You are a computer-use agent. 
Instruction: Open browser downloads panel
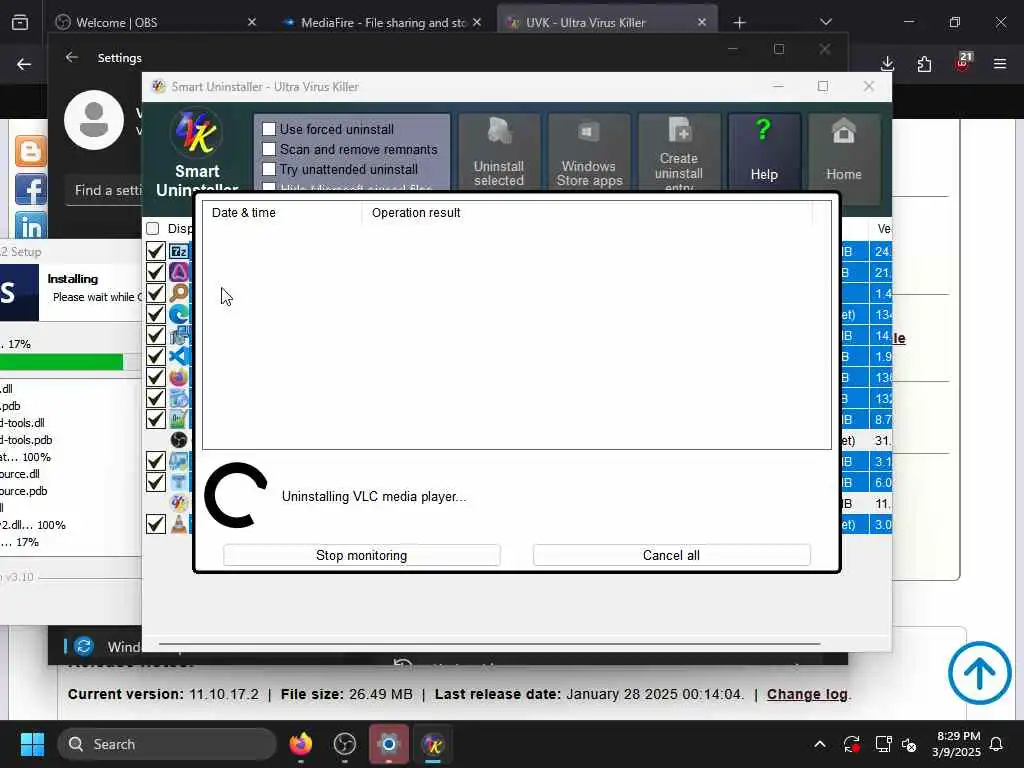(x=888, y=64)
